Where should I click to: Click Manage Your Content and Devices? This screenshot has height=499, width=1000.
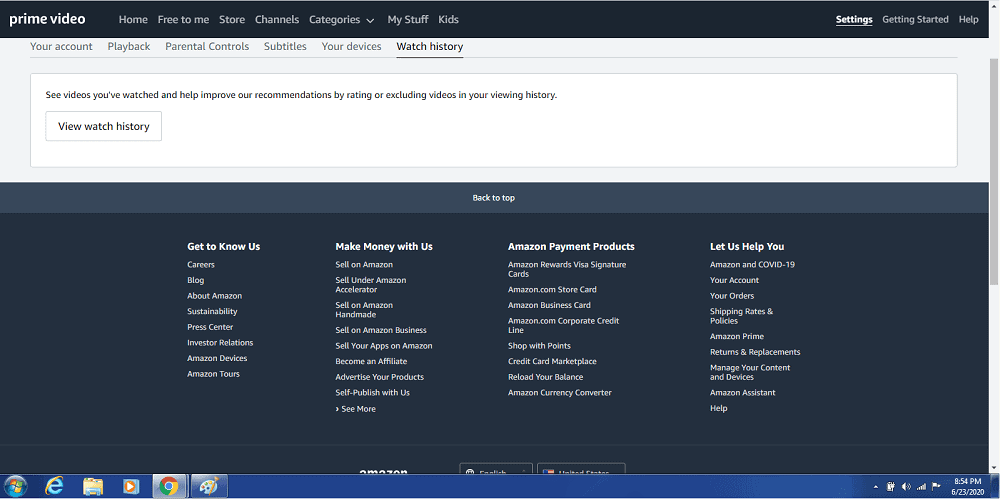(750, 373)
